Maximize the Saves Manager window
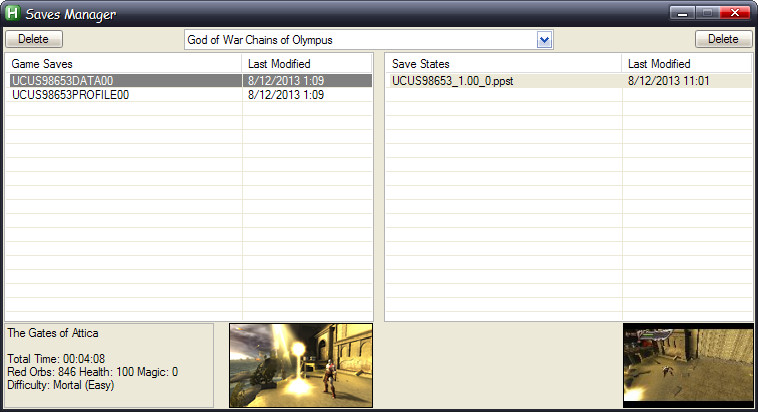 click(x=706, y=13)
